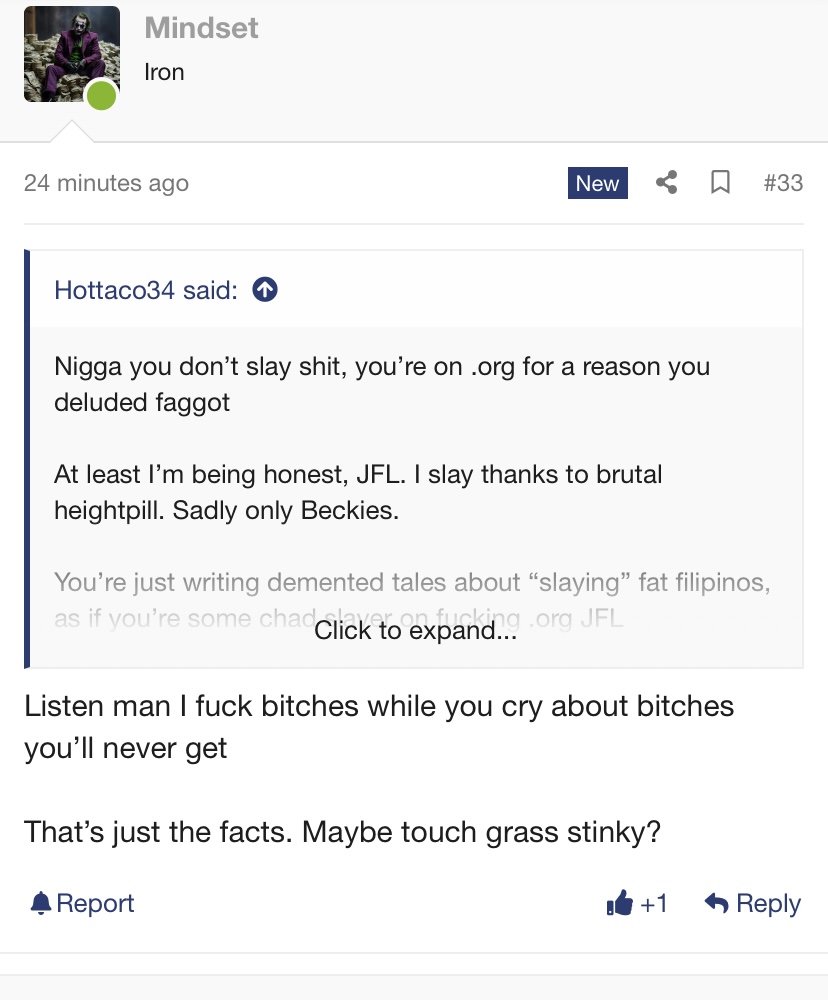This screenshot has height=1000, width=828.
Task: Click the up-arrow icon beside Hottaco34 said
Action: [265, 290]
